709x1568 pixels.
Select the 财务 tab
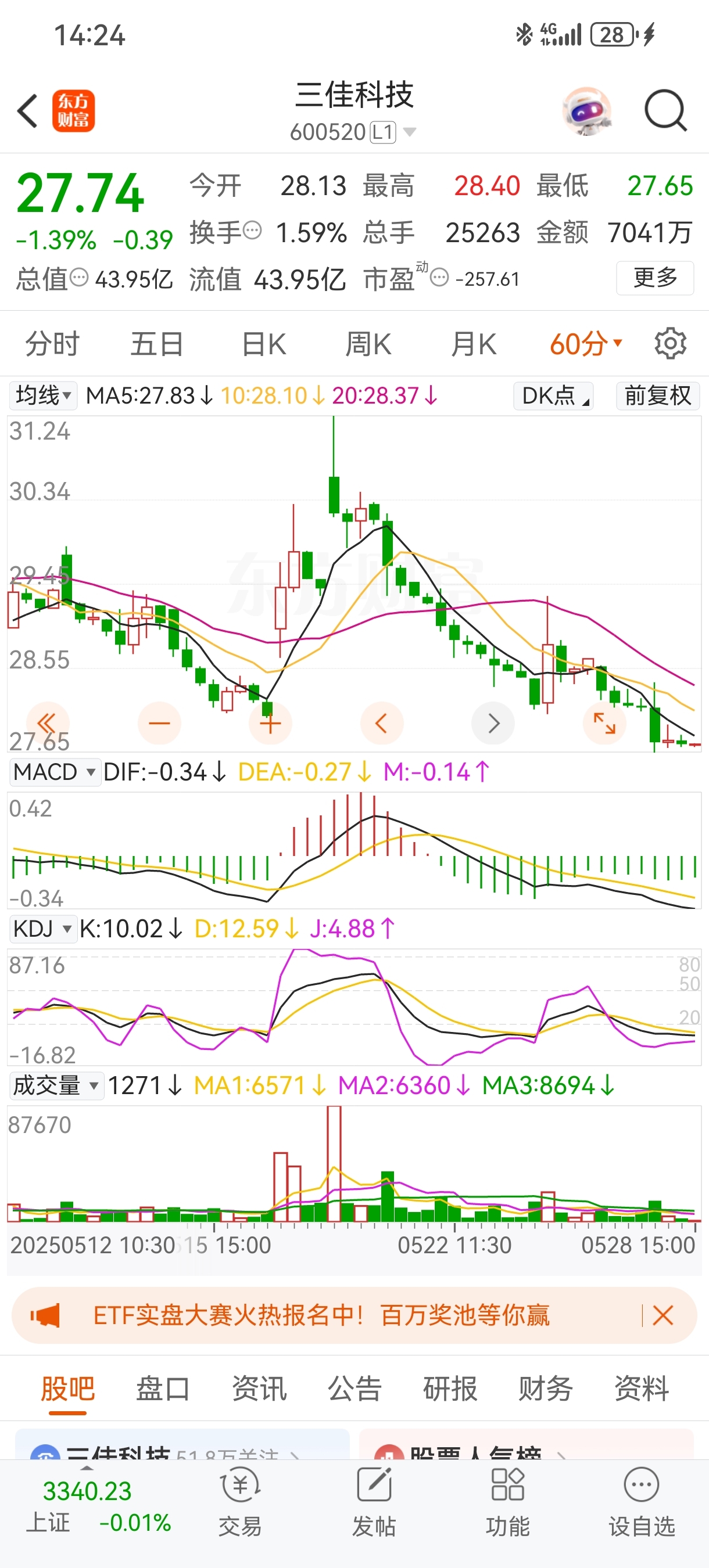click(x=546, y=1389)
